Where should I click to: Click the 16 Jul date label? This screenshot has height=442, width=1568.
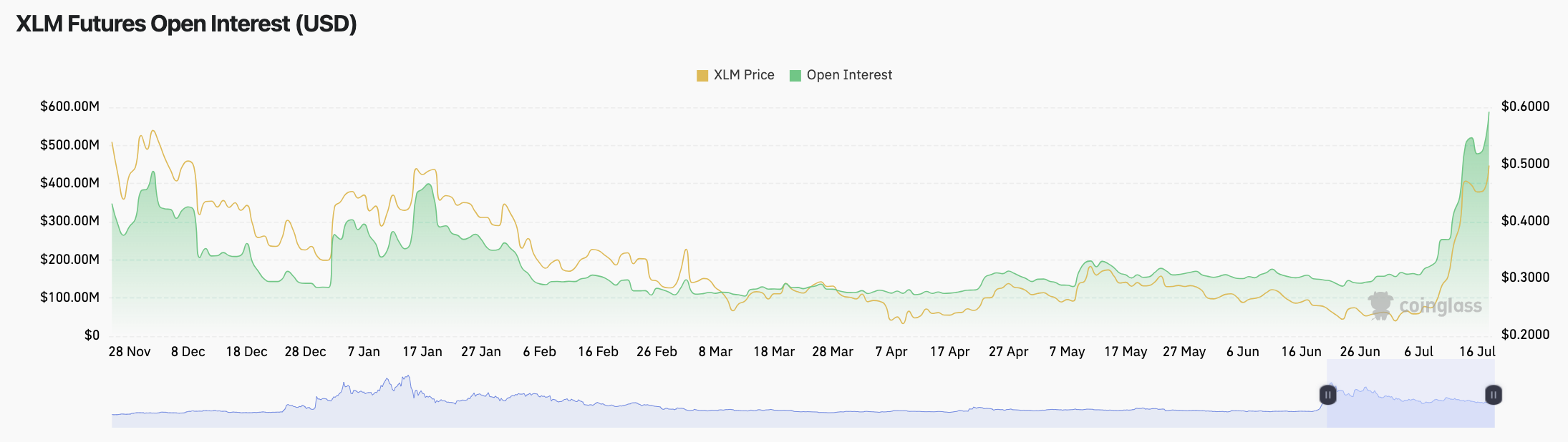[x=1477, y=352]
